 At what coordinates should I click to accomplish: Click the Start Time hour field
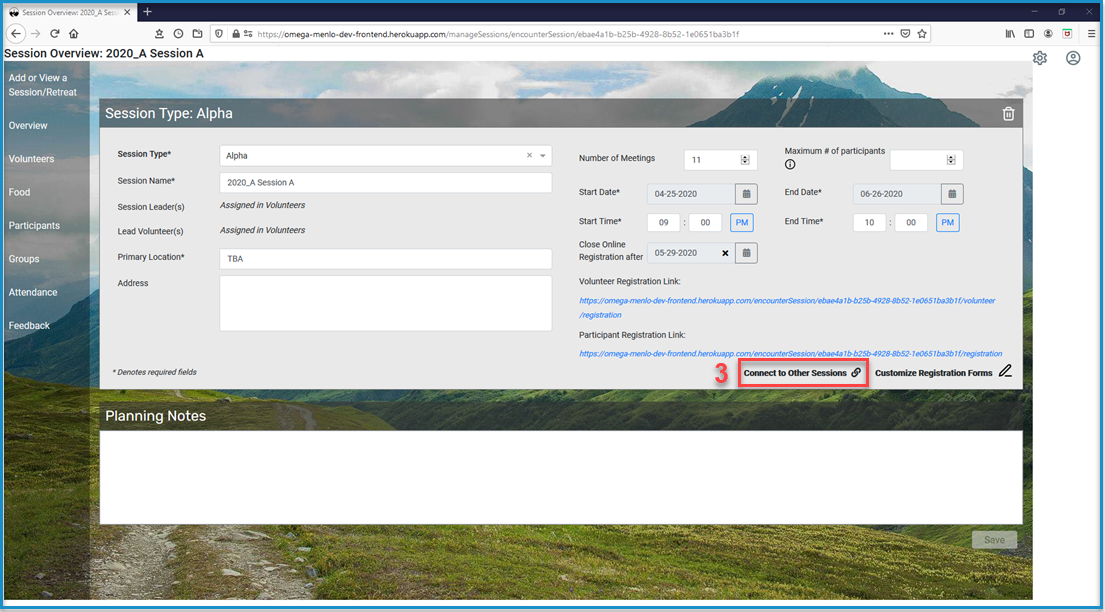click(663, 223)
